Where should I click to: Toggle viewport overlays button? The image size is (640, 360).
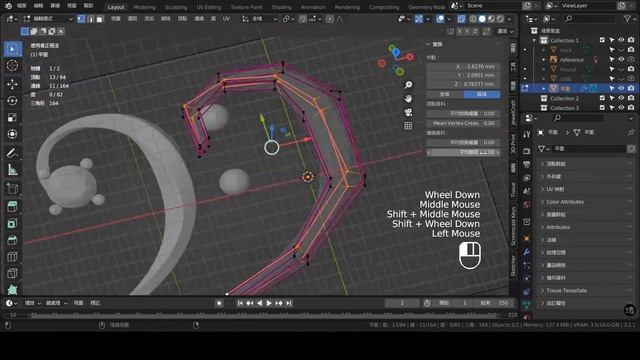pyautogui.click(x=440, y=19)
